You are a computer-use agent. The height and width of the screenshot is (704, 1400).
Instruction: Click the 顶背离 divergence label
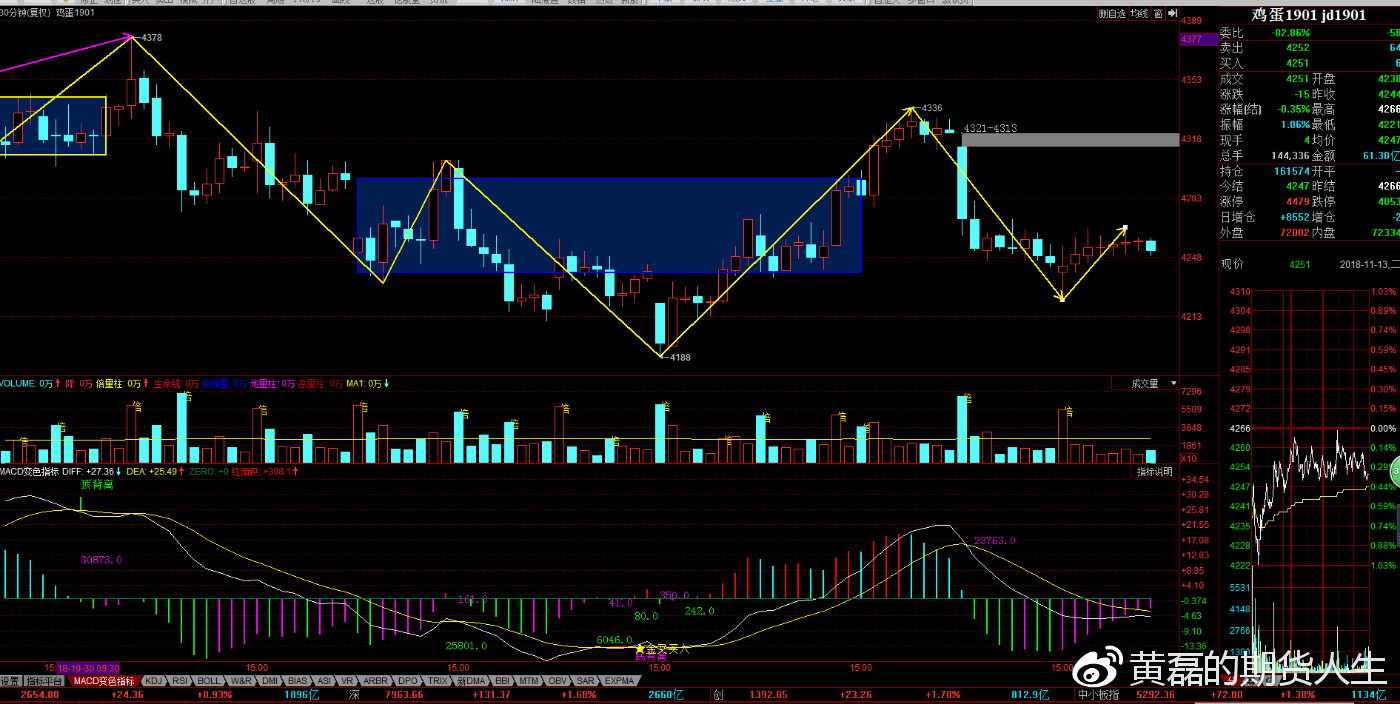97,484
